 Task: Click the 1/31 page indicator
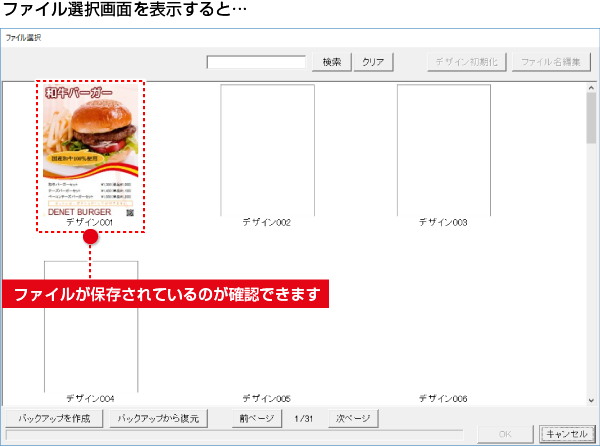pyautogui.click(x=304, y=419)
